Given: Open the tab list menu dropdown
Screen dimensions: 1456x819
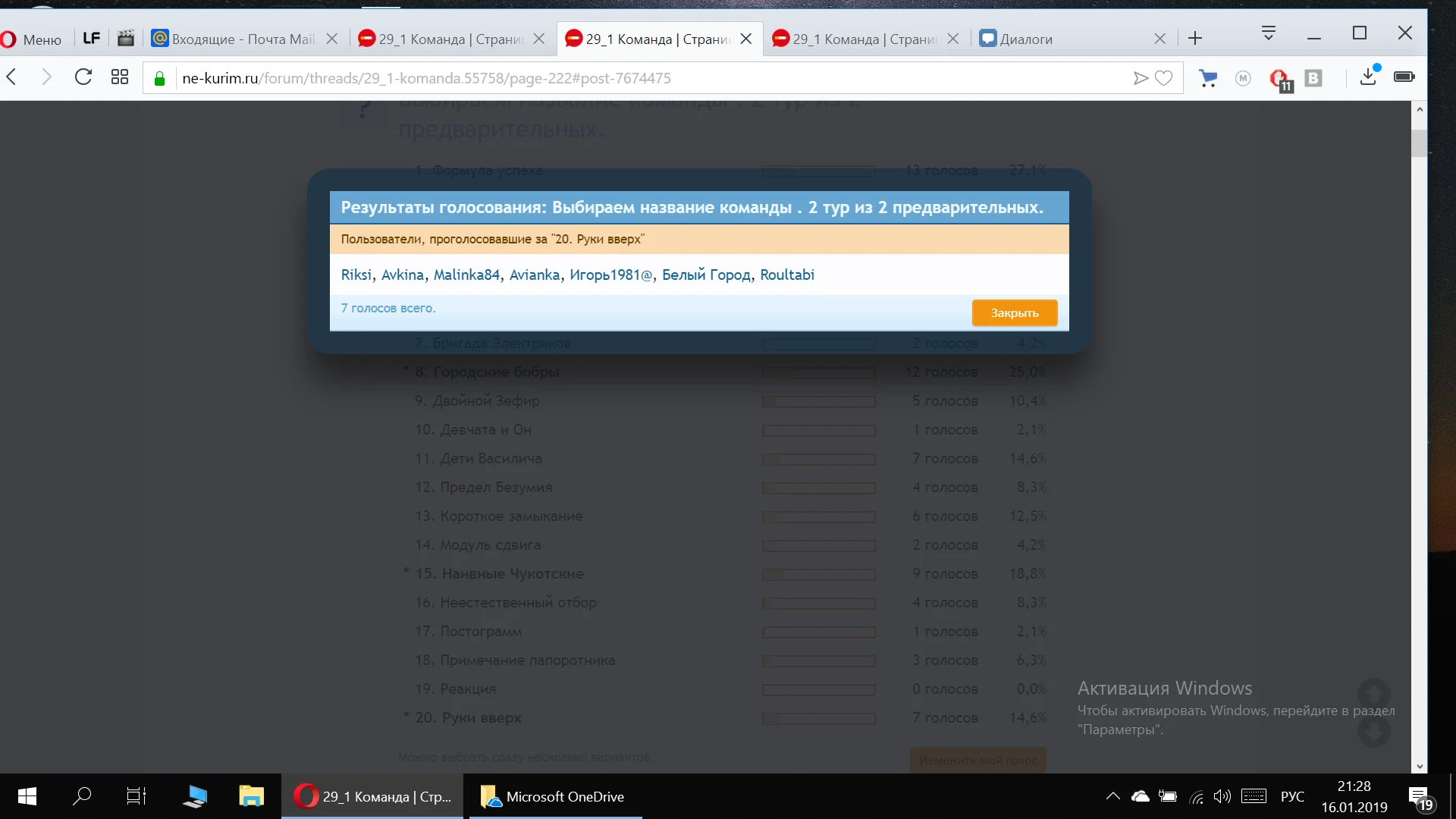Looking at the screenshot, I should 1268,33.
